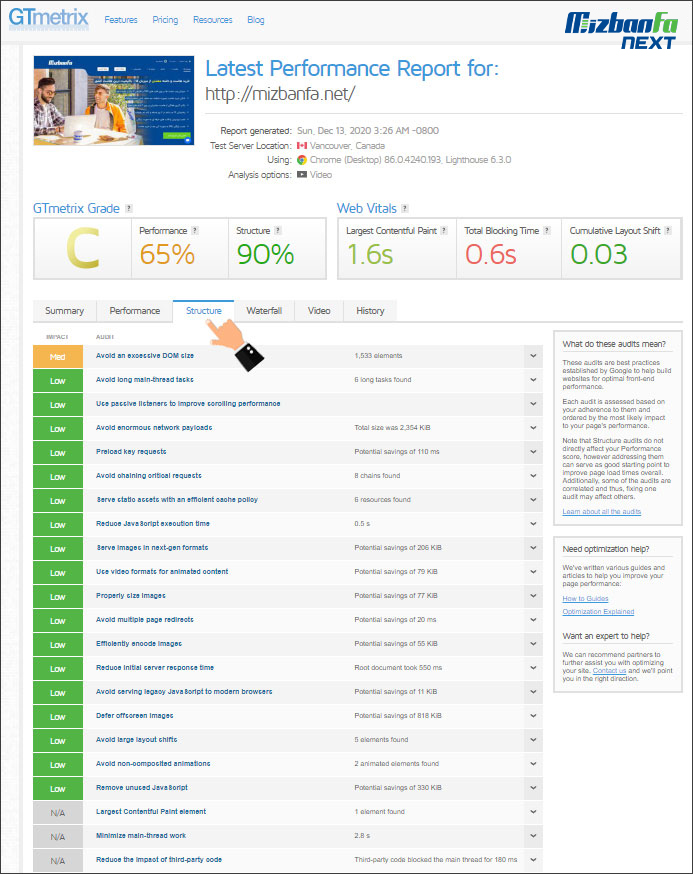Open the Resources menu
The width and height of the screenshot is (693, 874).
(212, 20)
